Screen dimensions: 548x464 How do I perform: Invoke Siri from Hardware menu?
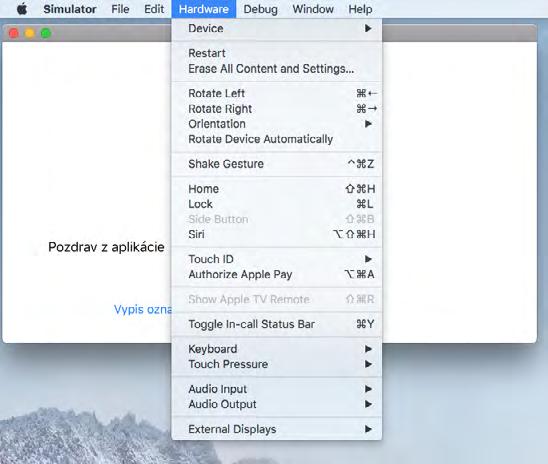pyautogui.click(x=277, y=234)
